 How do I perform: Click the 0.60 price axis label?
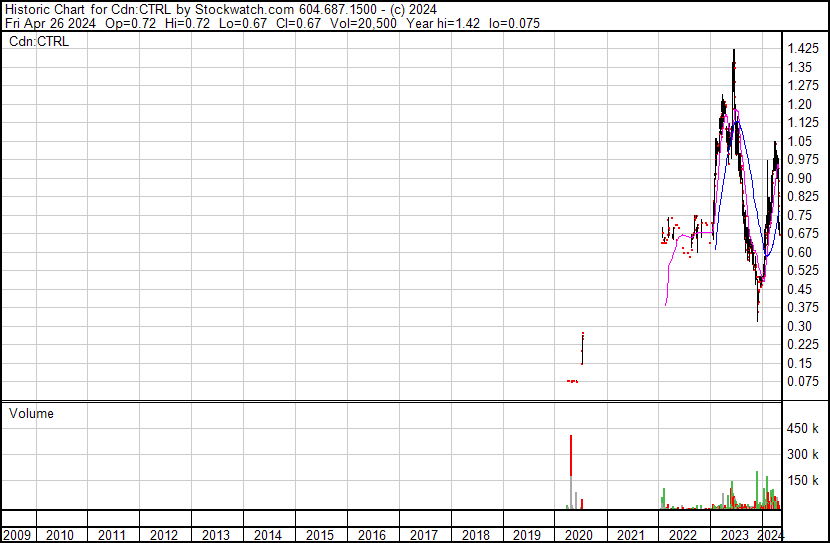pyautogui.click(x=799, y=252)
